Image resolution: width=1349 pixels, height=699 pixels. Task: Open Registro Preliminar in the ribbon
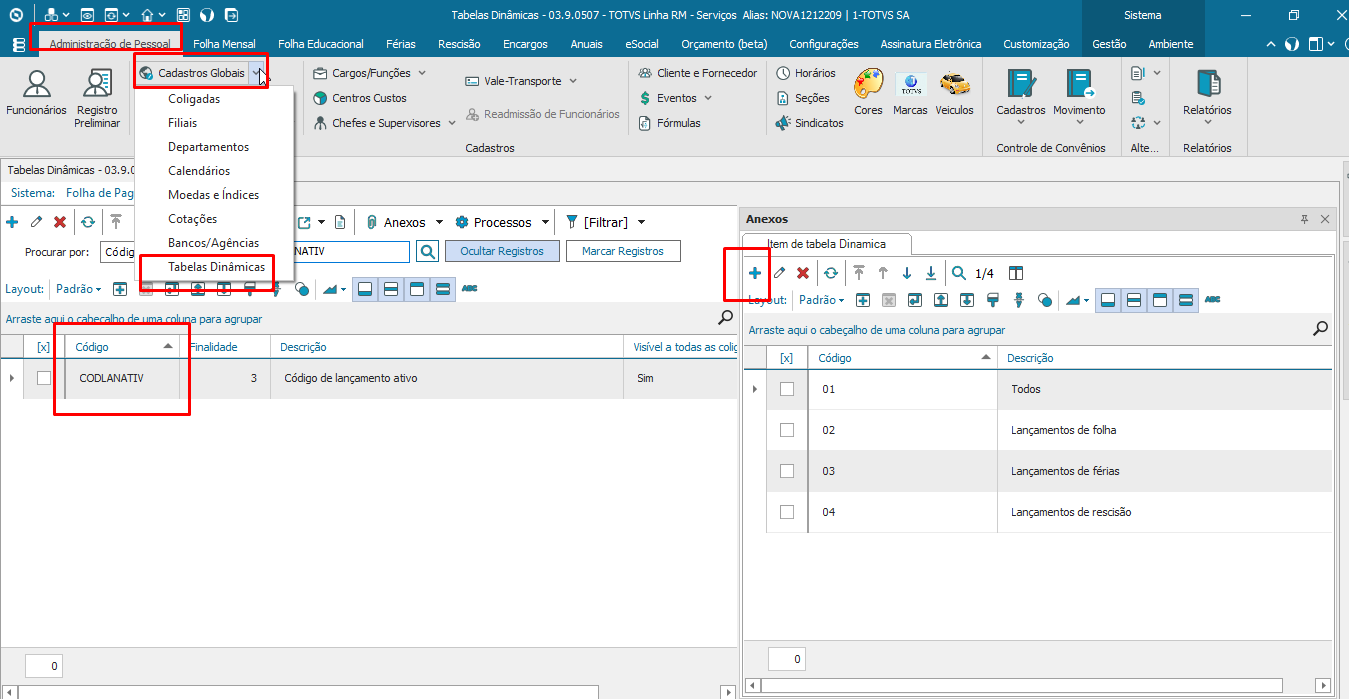tap(97, 99)
